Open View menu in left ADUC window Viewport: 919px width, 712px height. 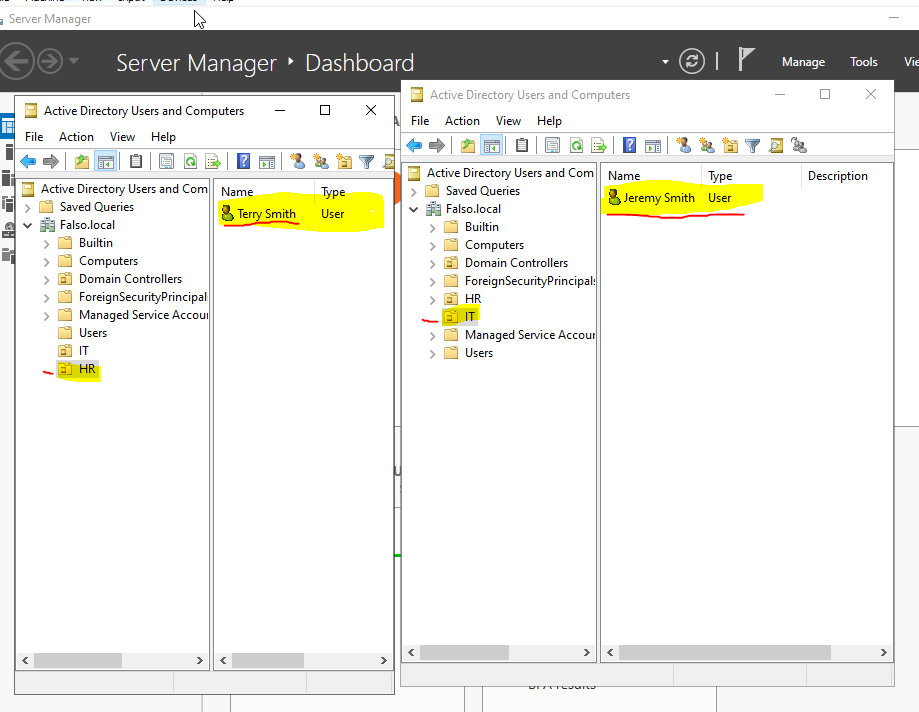click(x=122, y=137)
